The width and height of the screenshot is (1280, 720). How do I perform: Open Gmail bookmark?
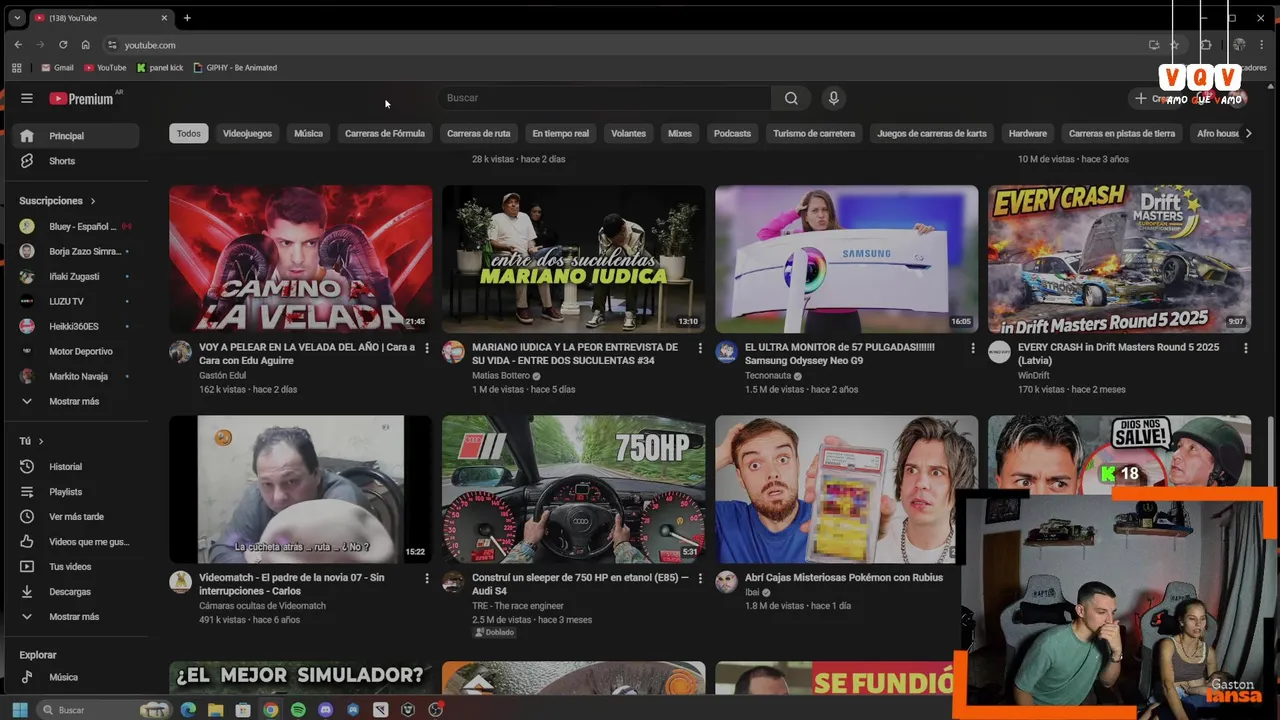coord(57,68)
